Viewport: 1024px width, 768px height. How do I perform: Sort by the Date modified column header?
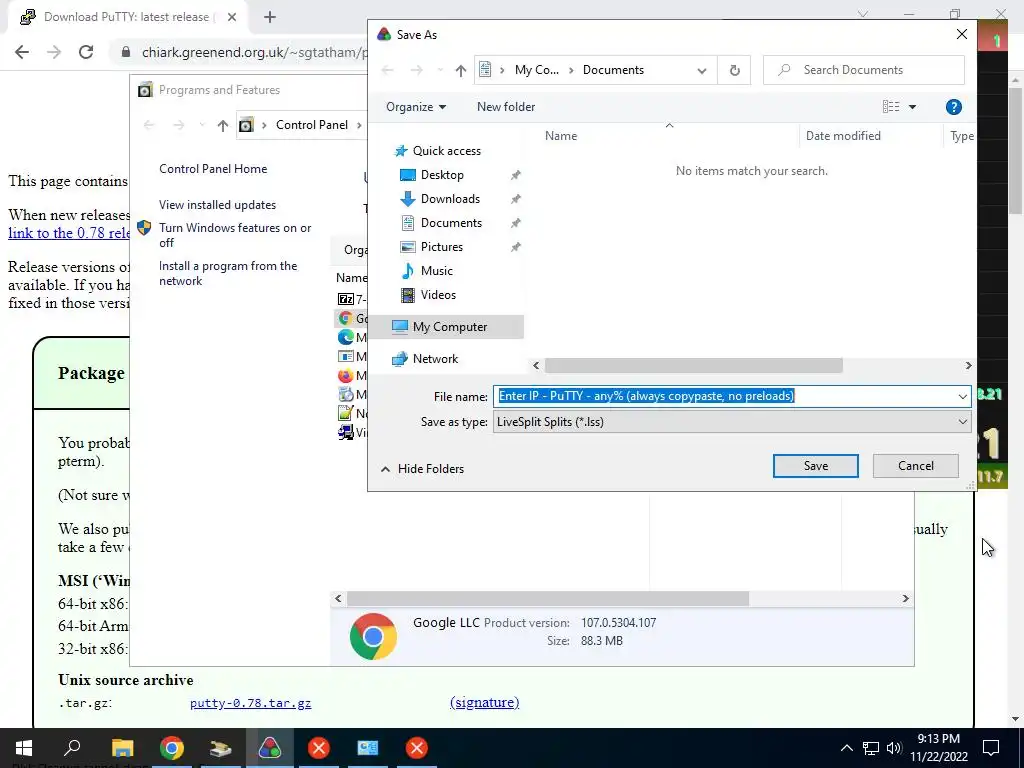(842, 136)
